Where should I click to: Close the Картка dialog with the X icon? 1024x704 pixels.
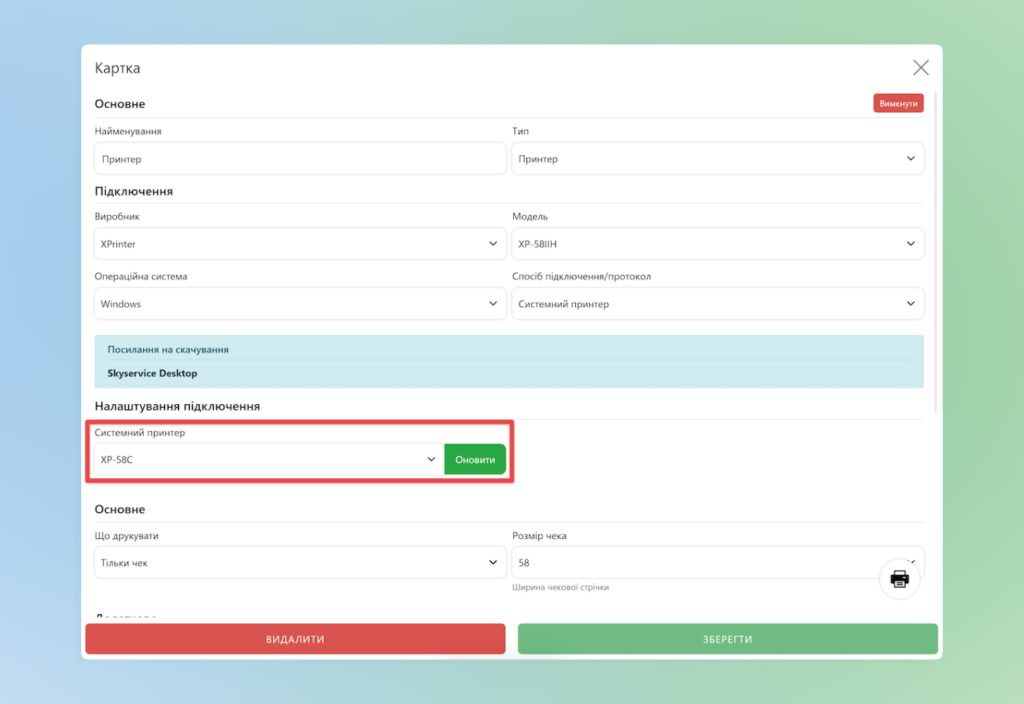pos(920,68)
